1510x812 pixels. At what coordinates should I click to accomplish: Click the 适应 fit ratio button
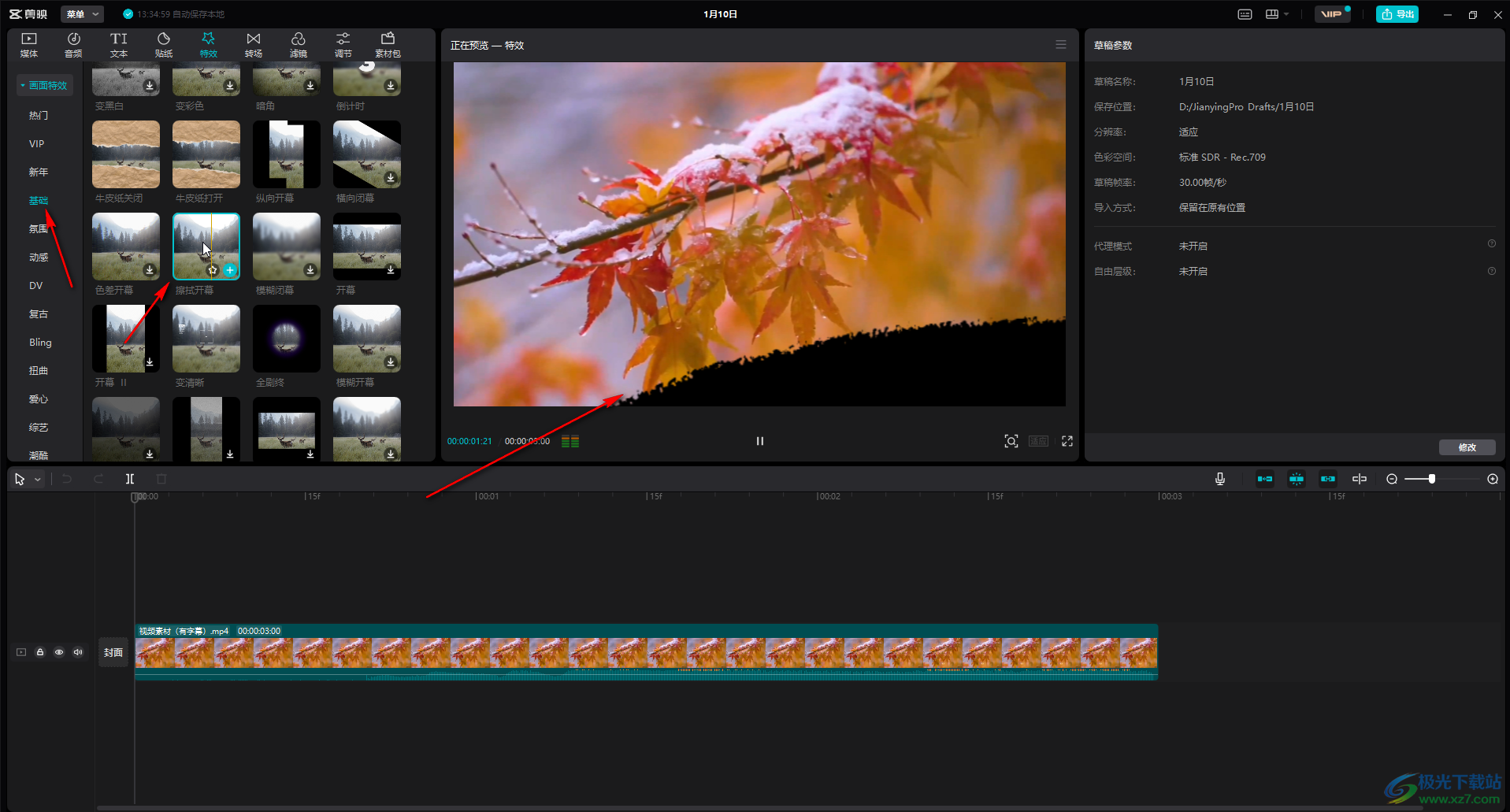coord(1038,441)
